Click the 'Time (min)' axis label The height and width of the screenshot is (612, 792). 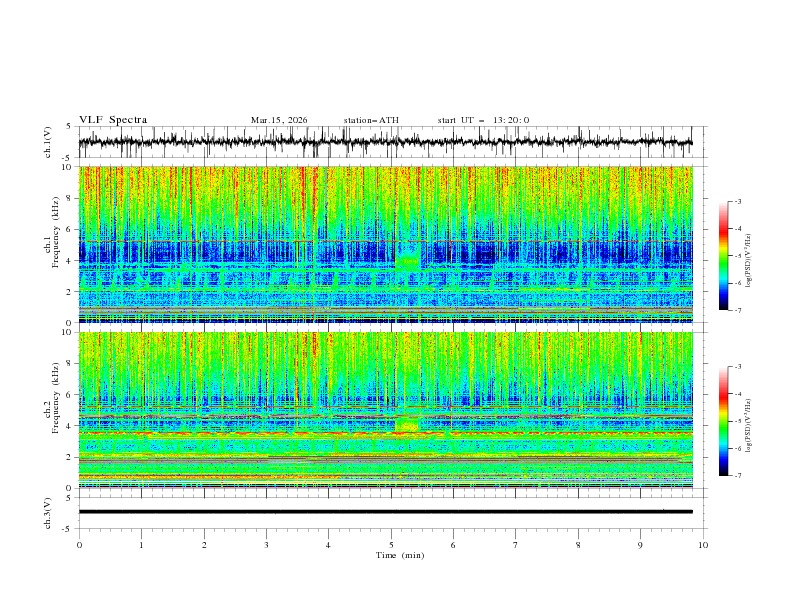tap(400, 555)
